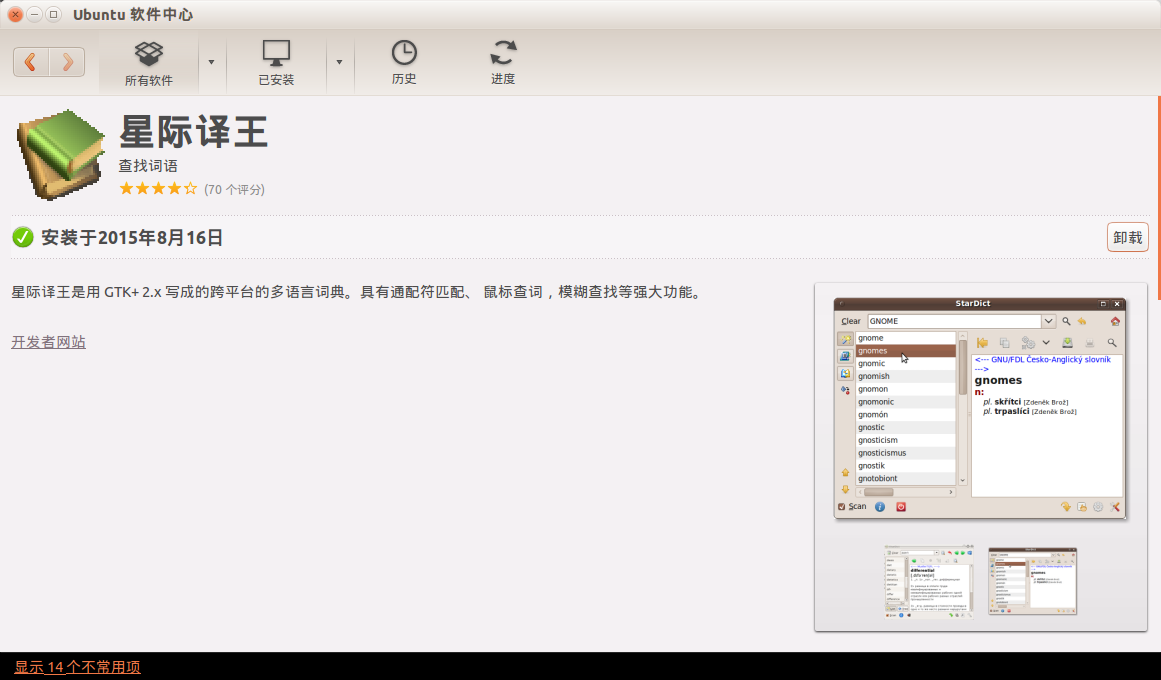Select the second small screenshot thumbnail
The width and height of the screenshot is (1161, 680).
click(1032, 581)
